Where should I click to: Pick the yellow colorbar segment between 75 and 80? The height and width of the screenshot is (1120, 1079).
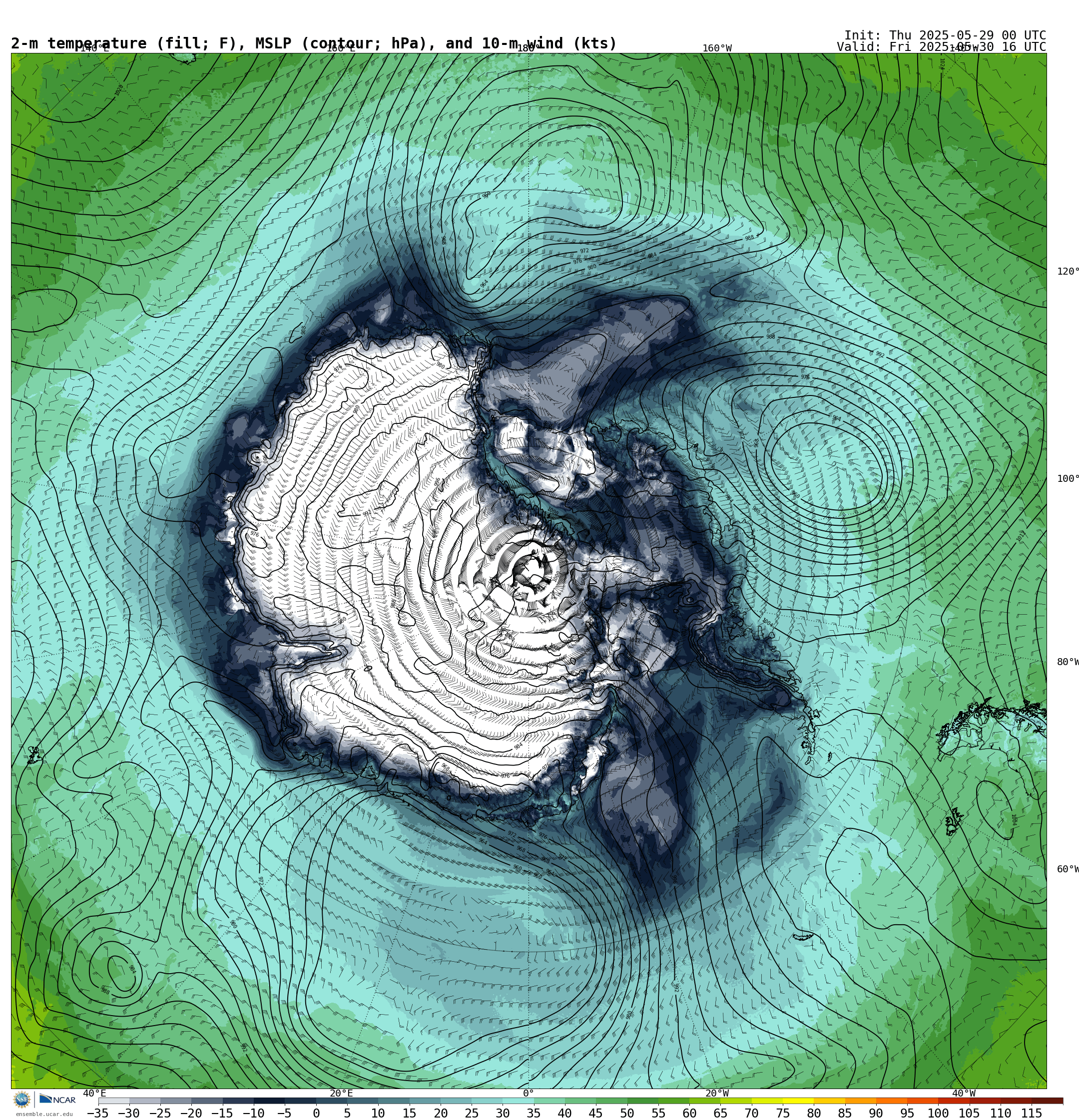[x=798, y=1101]
